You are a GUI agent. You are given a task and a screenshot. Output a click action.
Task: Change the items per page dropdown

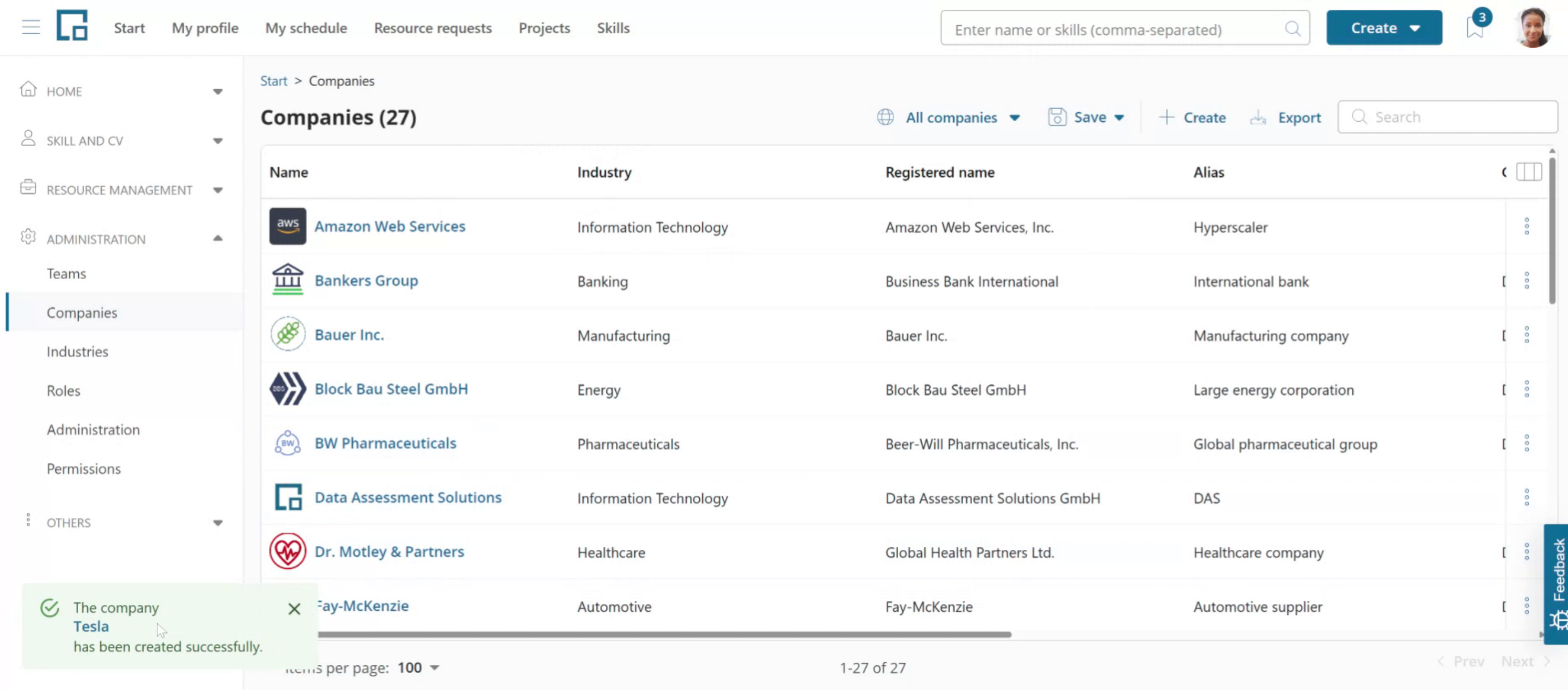click(418, 667)
